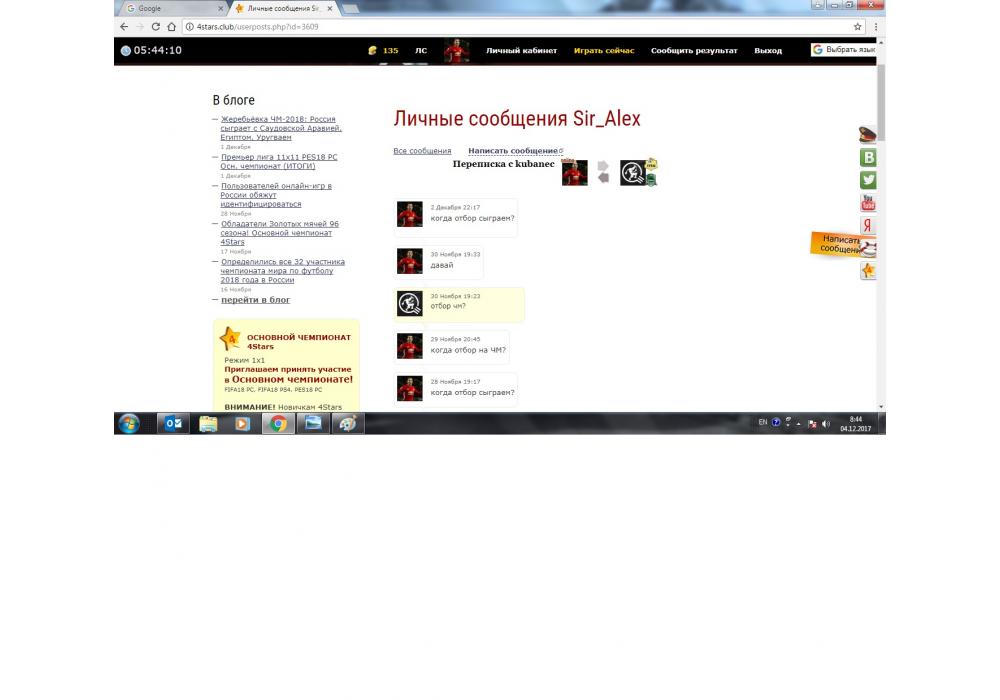Click the EN language indicator in tray
Image resolution: width=1000 pixels, height=700 pixels.
click(x=762, y=423)
